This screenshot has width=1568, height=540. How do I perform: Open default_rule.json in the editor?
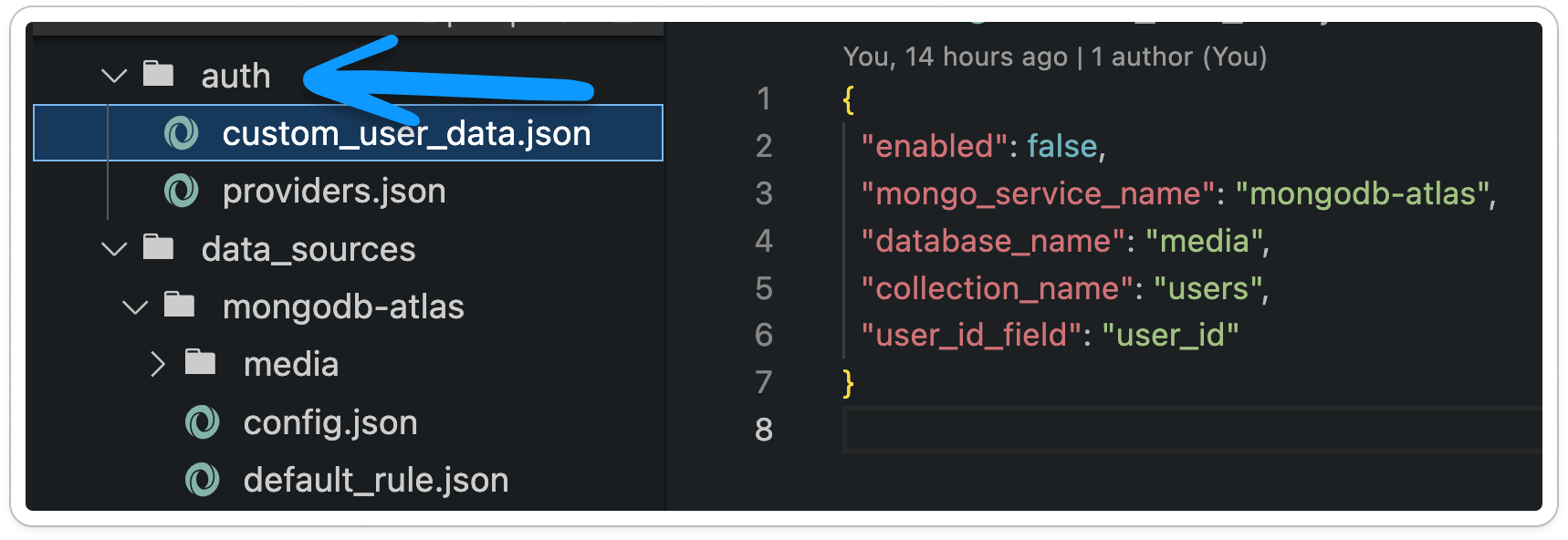click(x=374, y=479)
